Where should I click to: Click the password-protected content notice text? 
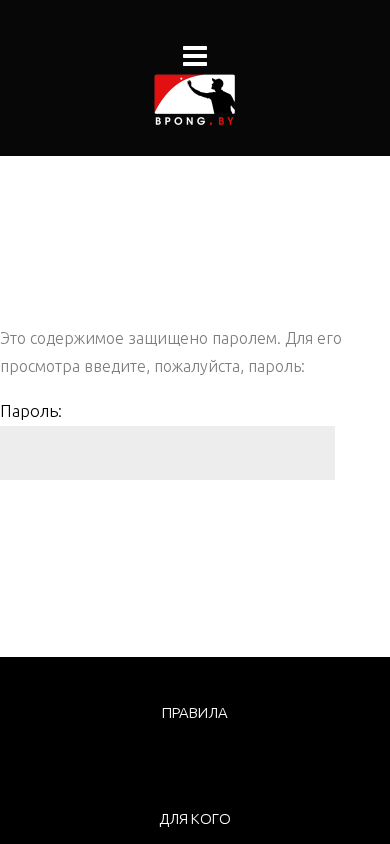point(171,353)
